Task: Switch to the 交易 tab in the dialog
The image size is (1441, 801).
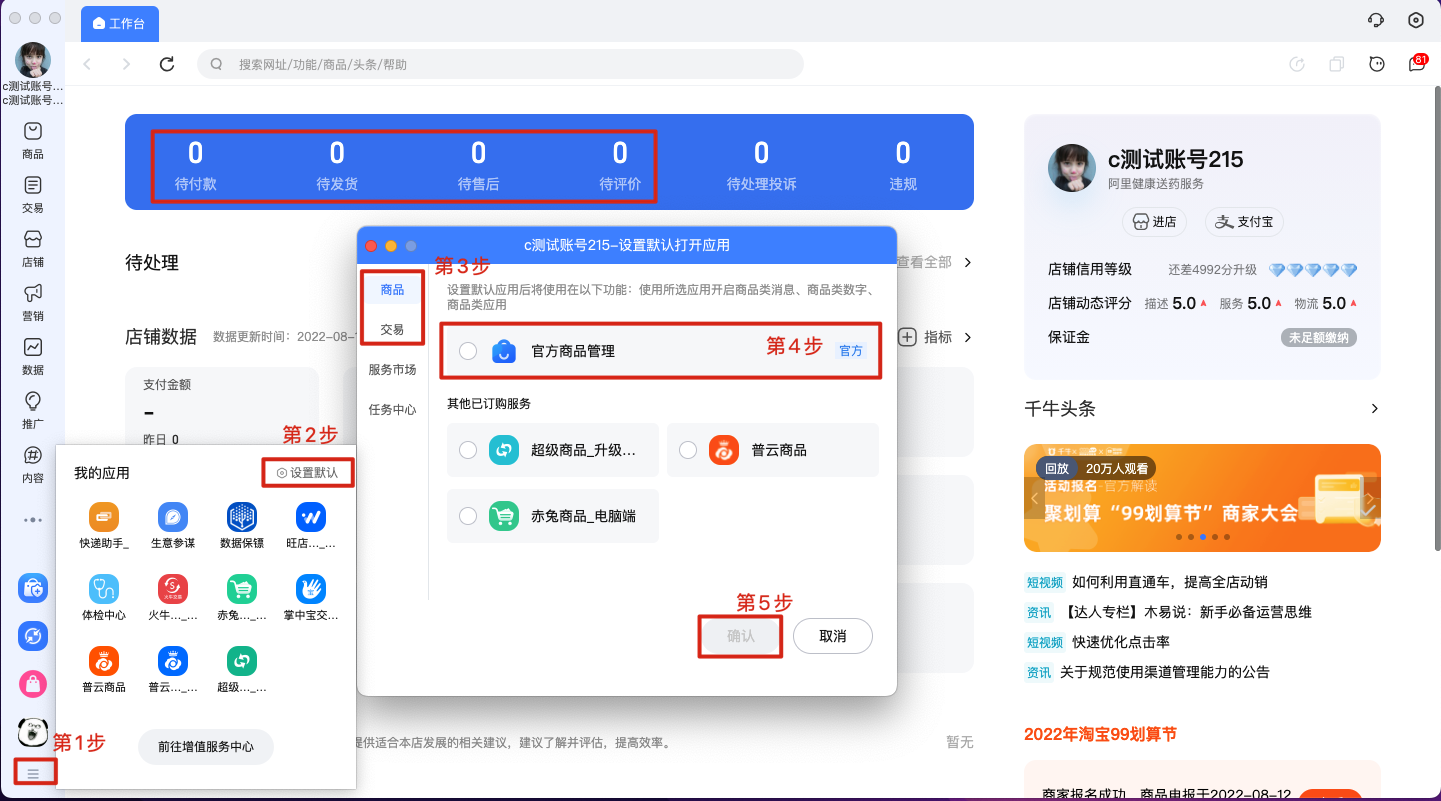Action: (392, 329)
